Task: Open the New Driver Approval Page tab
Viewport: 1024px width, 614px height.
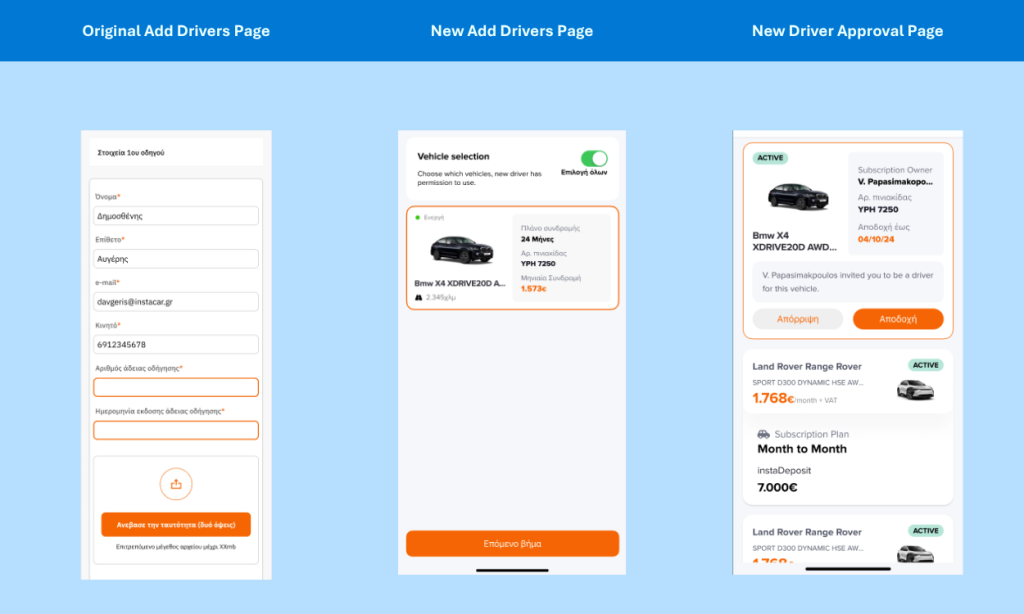Action: [847, 30]
